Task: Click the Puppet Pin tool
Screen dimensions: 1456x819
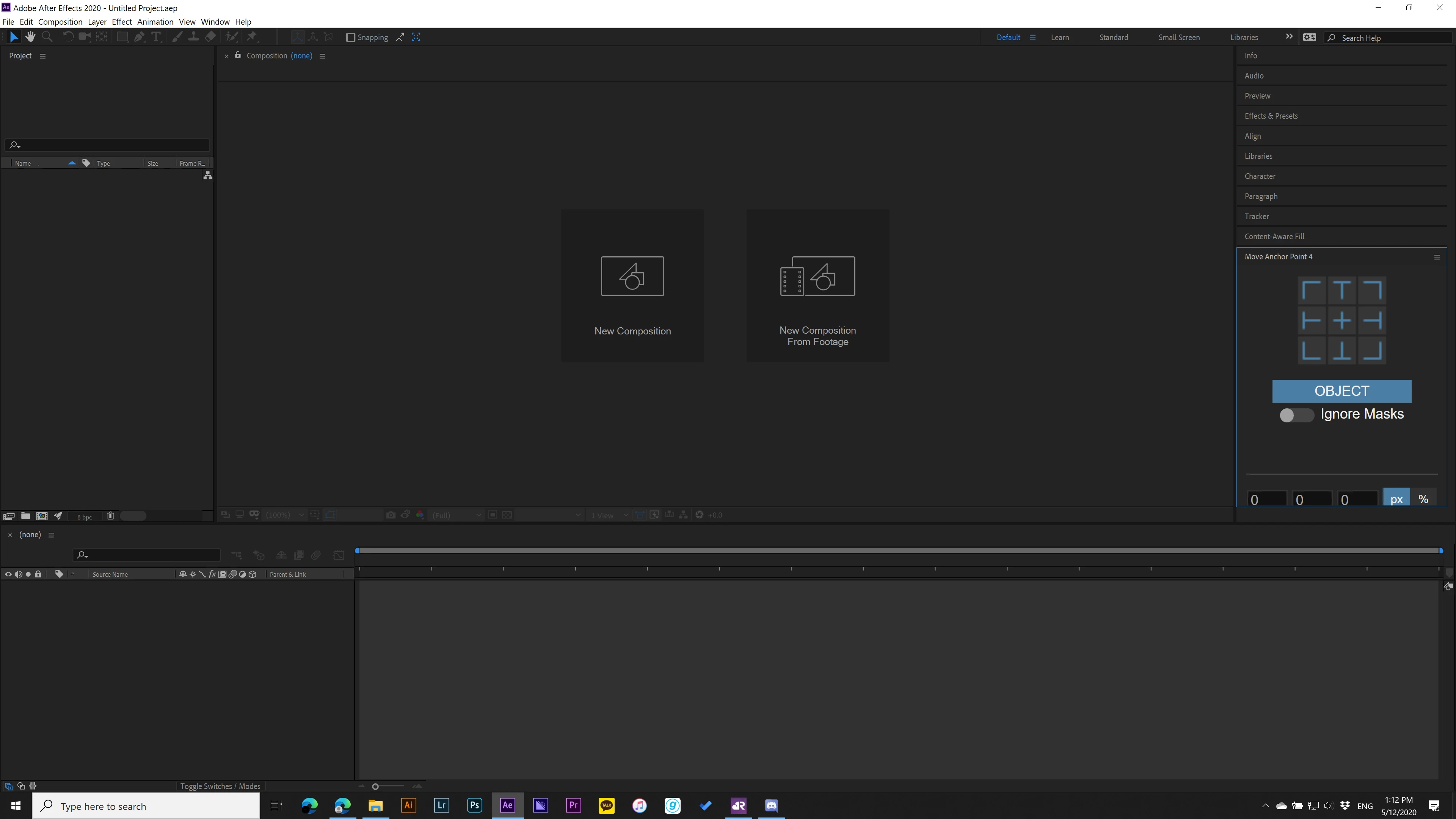Action: tap(252, 37)
